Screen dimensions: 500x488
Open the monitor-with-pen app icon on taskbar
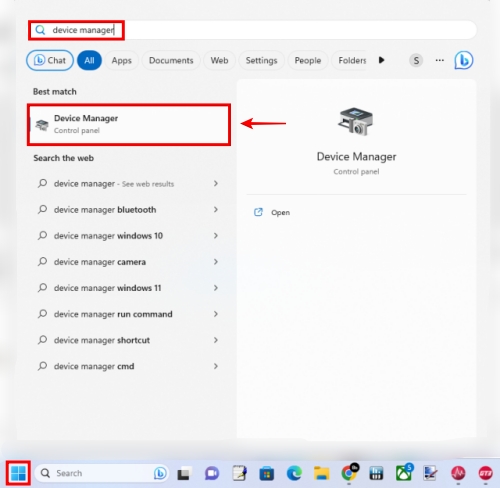pyautogui.click(x=430, y=473)
